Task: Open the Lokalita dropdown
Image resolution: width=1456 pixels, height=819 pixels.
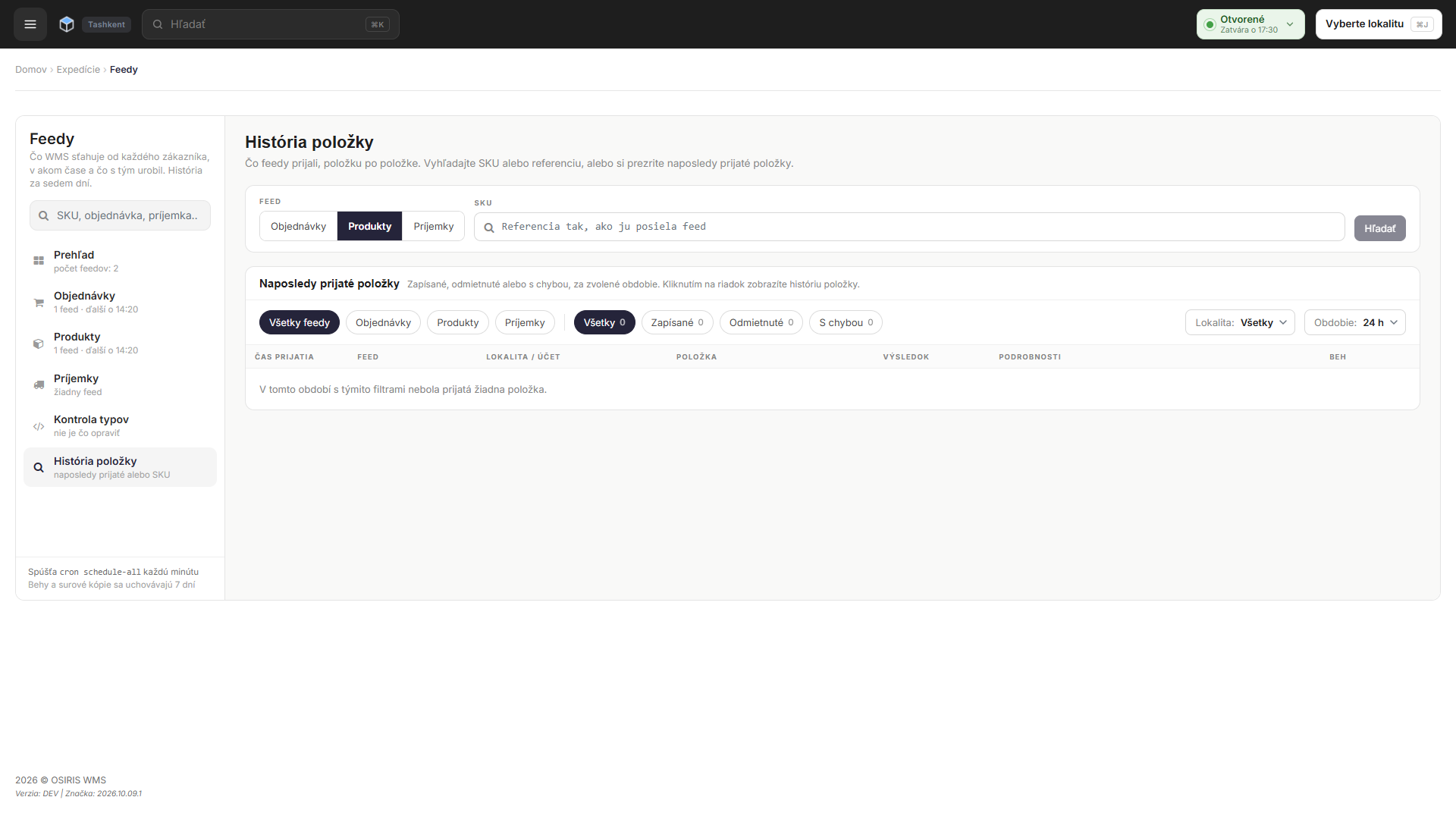Action: click(x=1240, y=322)
